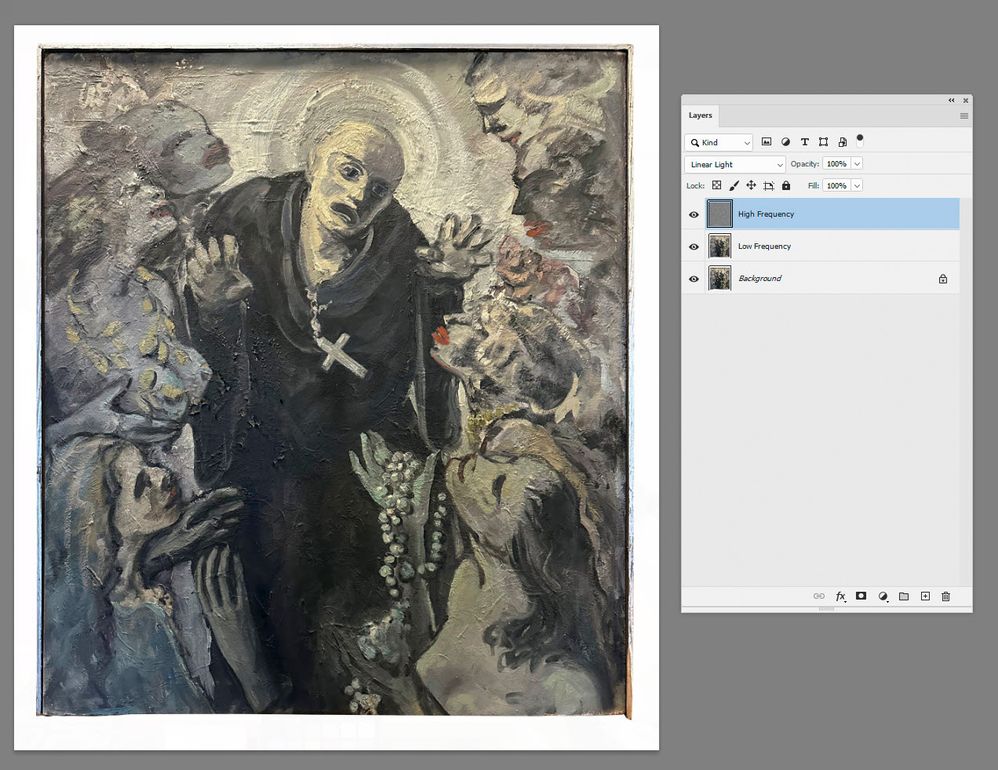Select the High Frequency layer name
This screenshot has height=770, width=998.
pyautogui.click(x=766, y=214)
